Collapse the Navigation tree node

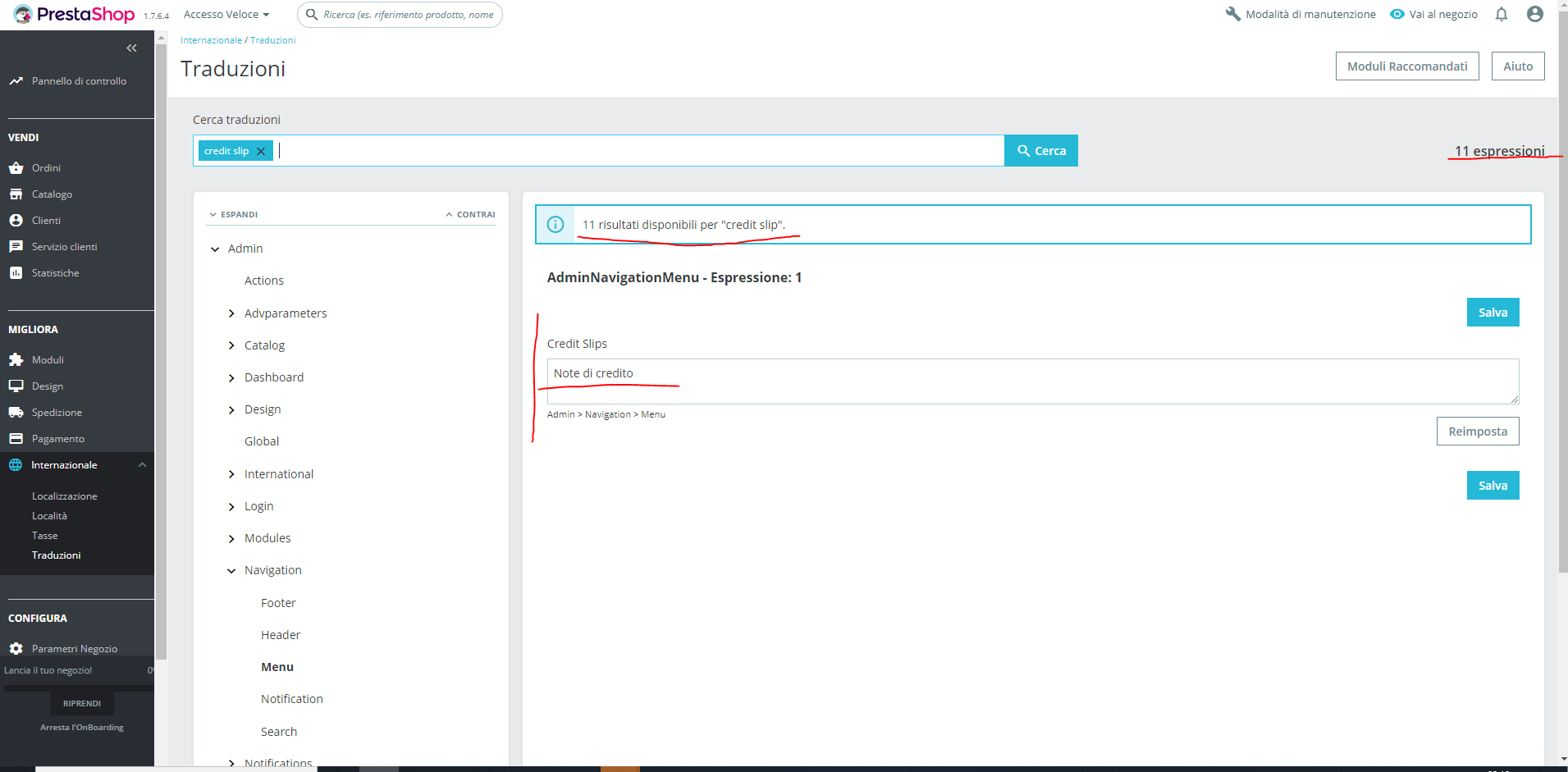[x=231, y=571]
